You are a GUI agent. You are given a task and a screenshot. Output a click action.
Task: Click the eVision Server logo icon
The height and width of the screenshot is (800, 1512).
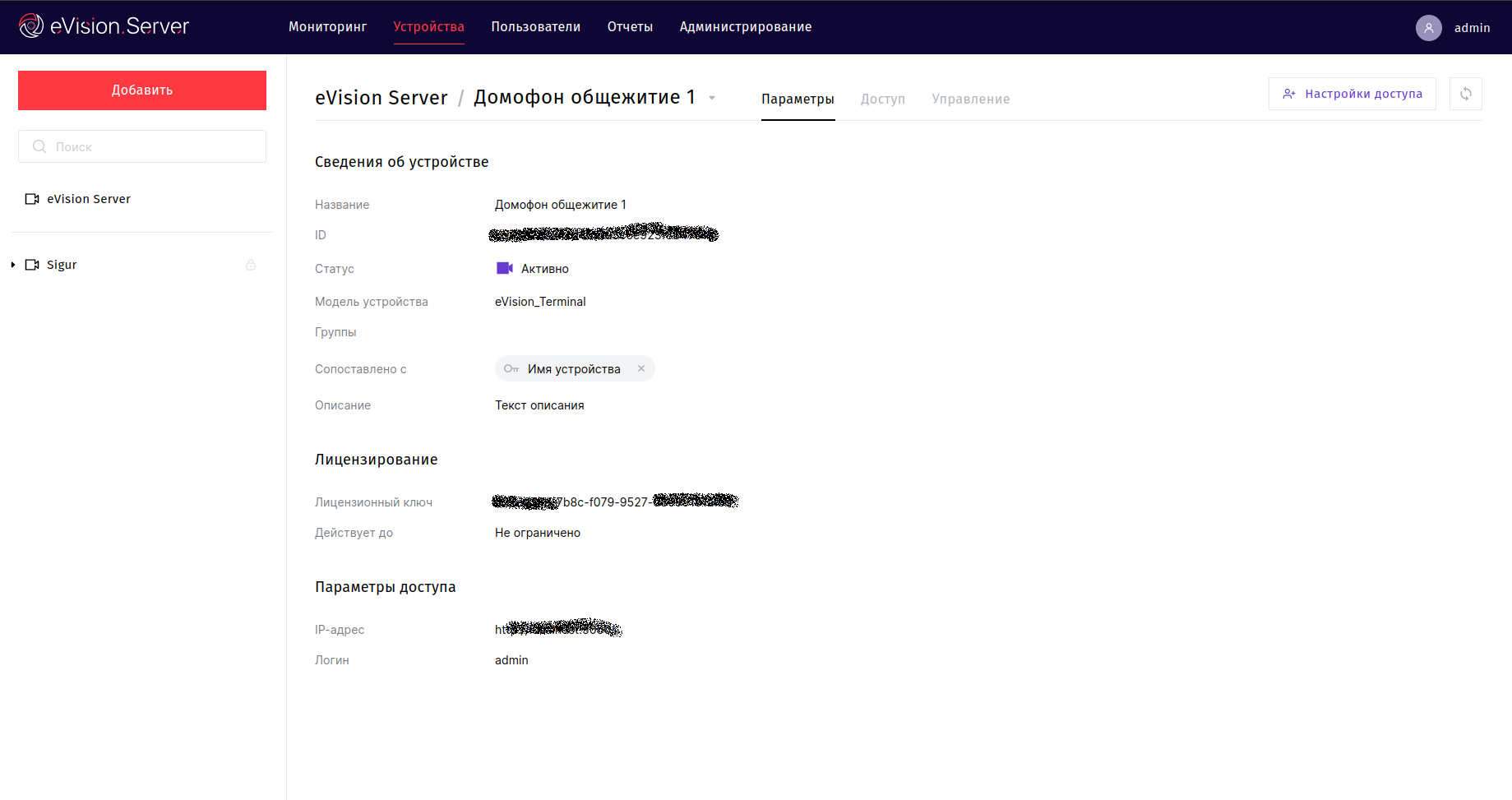[31, 25]
